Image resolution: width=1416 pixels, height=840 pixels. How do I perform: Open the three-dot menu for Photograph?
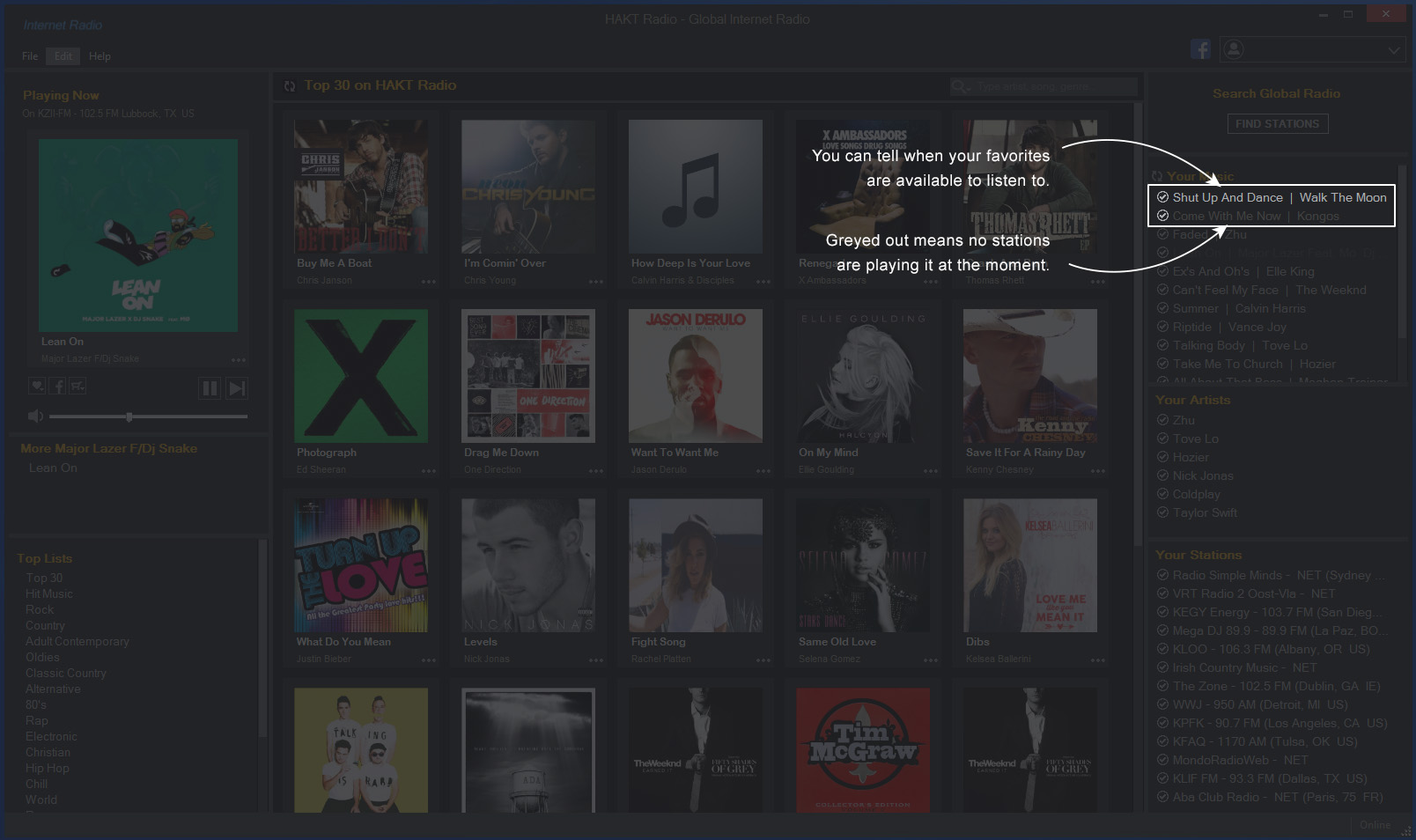pos(428,471)
